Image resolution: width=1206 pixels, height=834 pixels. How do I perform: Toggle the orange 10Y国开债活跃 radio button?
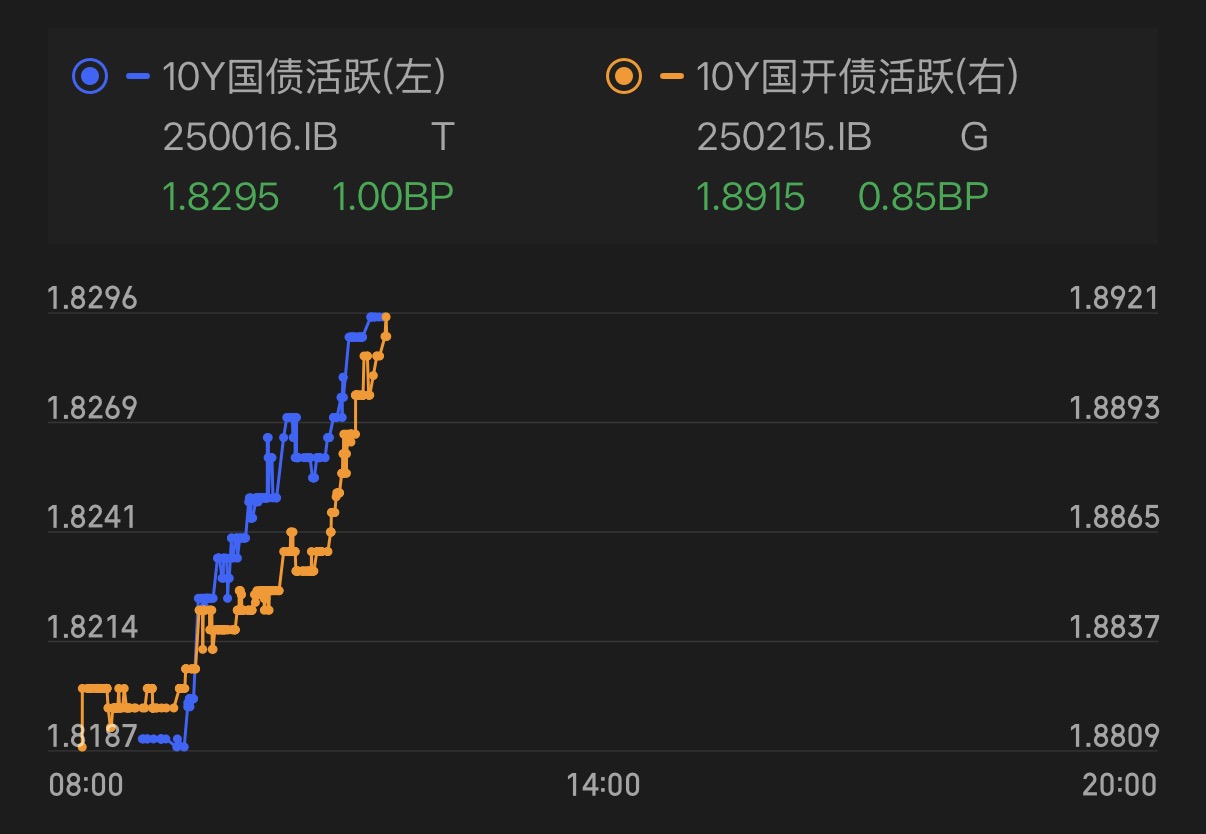click(624, 77)
